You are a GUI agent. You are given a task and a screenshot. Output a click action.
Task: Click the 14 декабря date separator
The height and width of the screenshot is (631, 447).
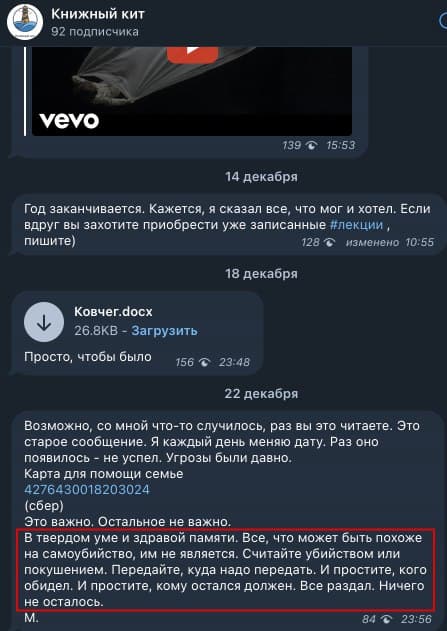pos(262,177)
